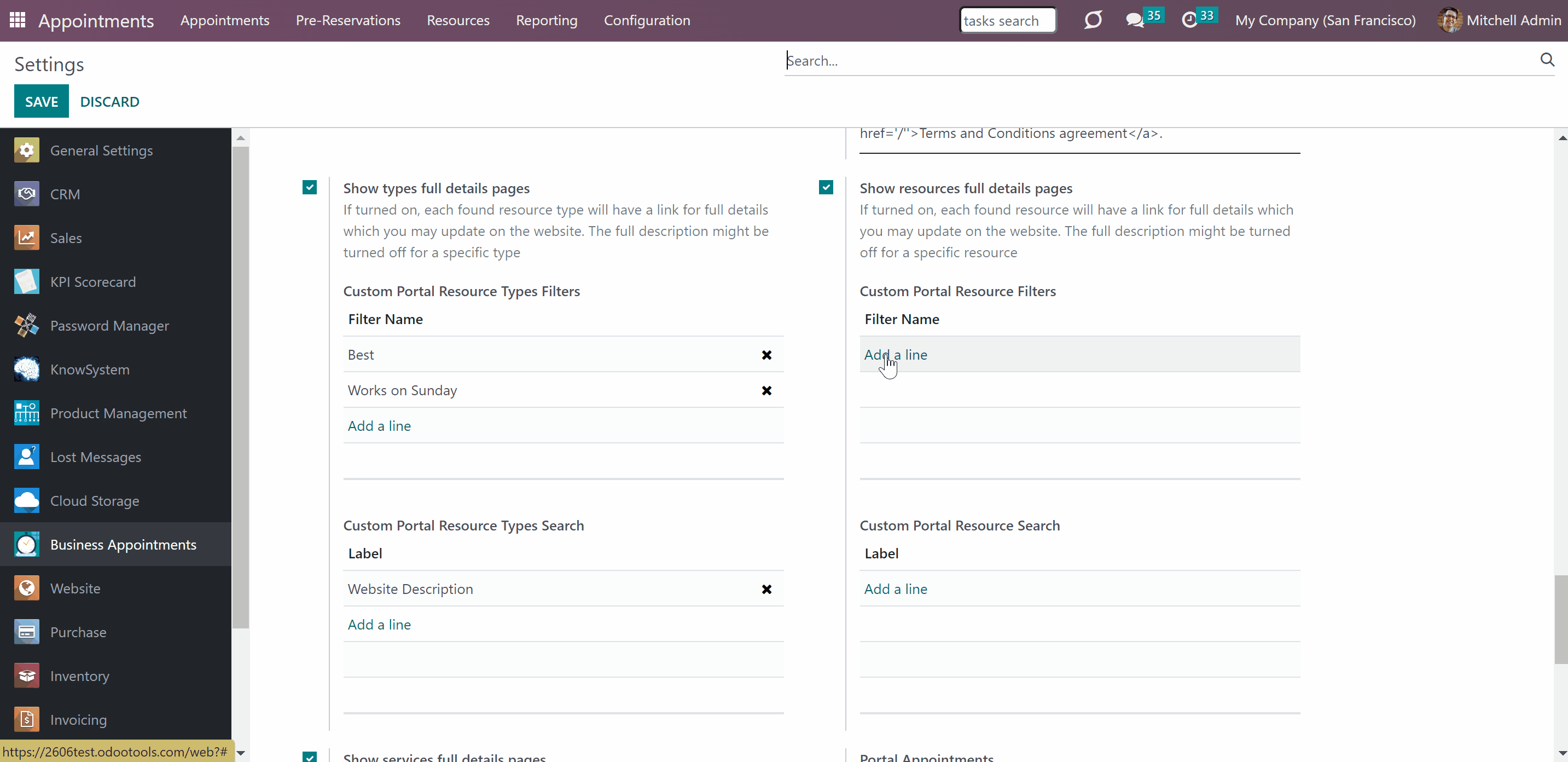
Task: Click the Appointments app title
Action: coord(96,21)
